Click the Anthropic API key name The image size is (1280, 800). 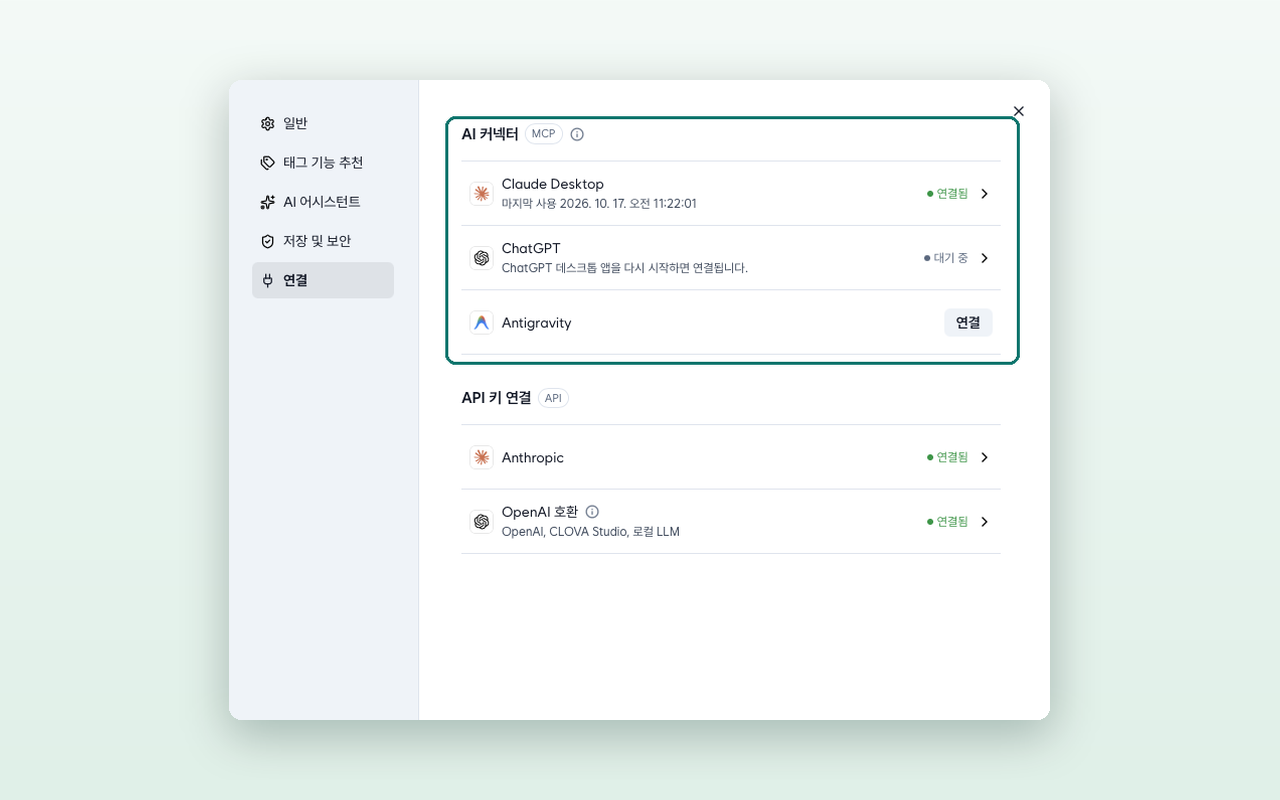click(x=533, y=458)
